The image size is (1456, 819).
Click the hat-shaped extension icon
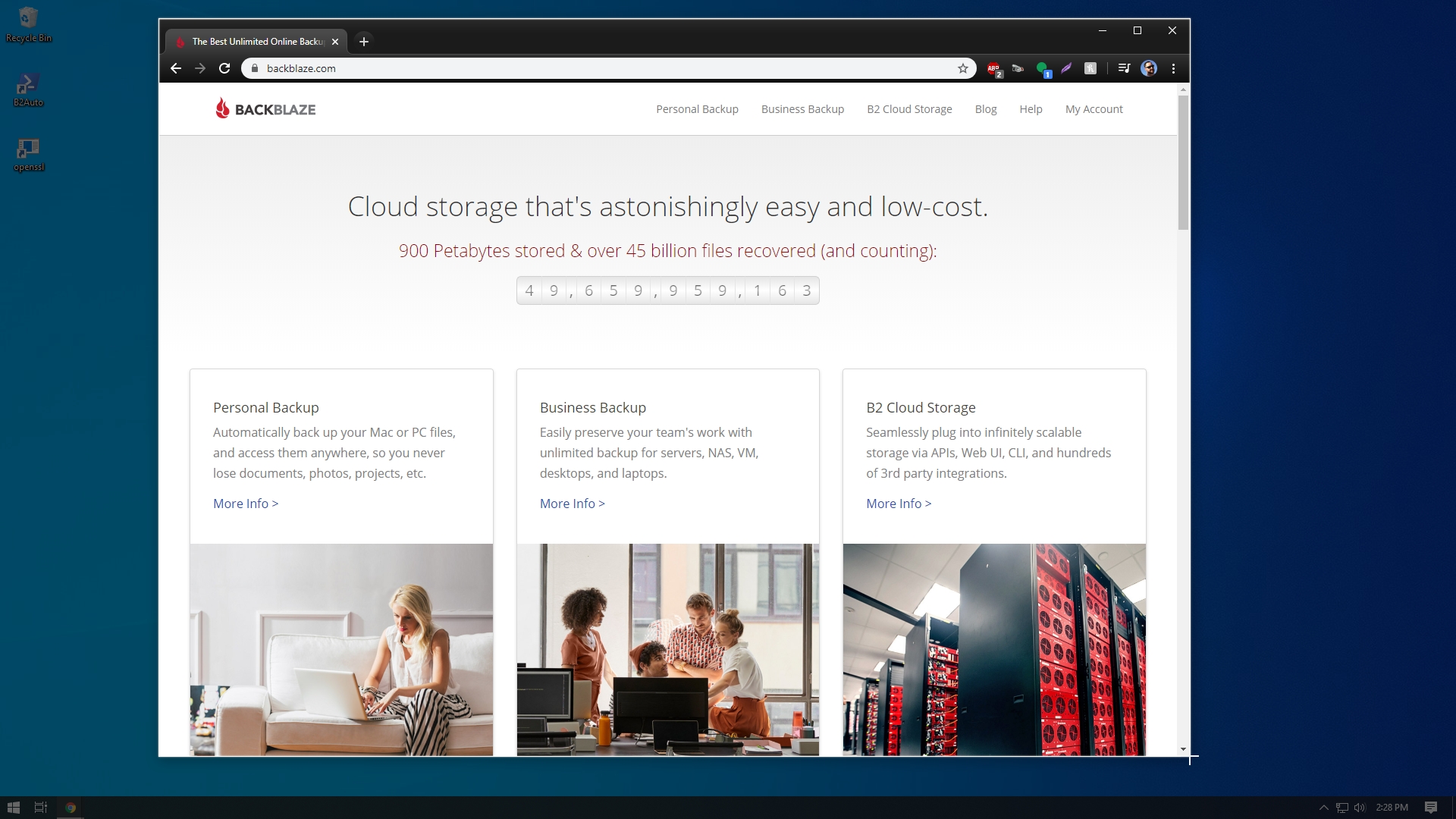1018,68
